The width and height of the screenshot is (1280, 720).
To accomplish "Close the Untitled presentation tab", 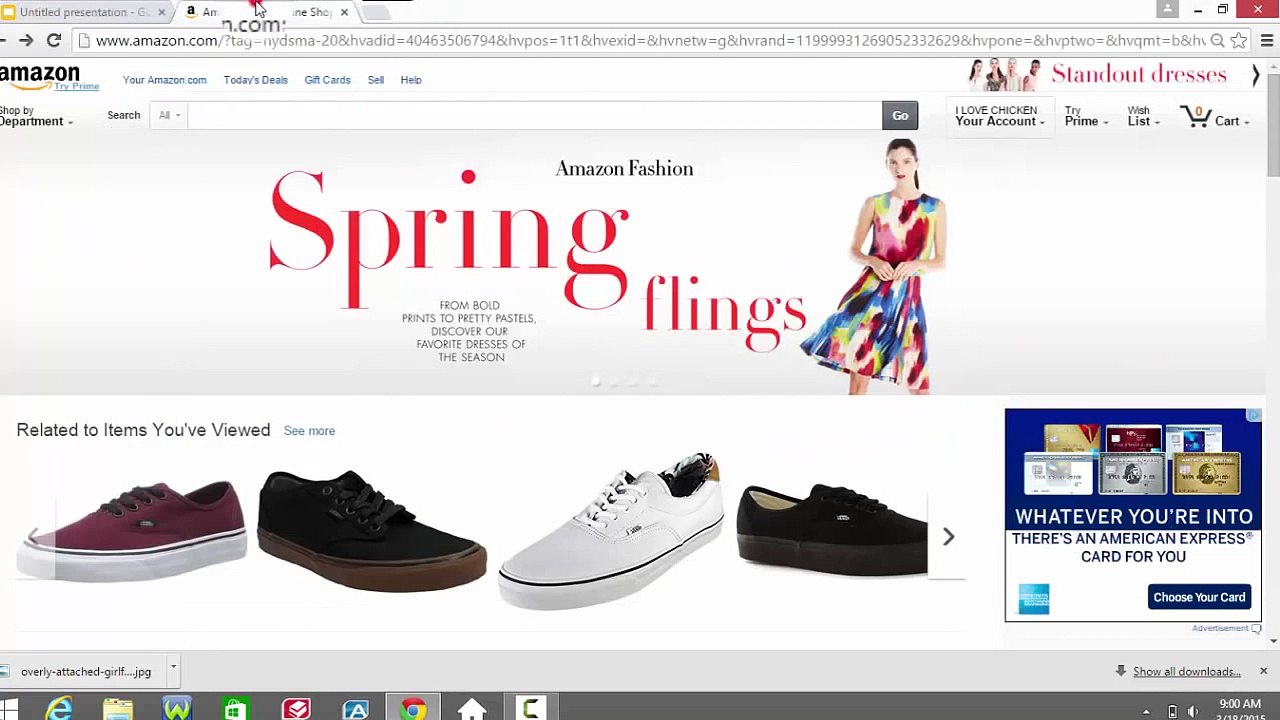I will point(161,12).
